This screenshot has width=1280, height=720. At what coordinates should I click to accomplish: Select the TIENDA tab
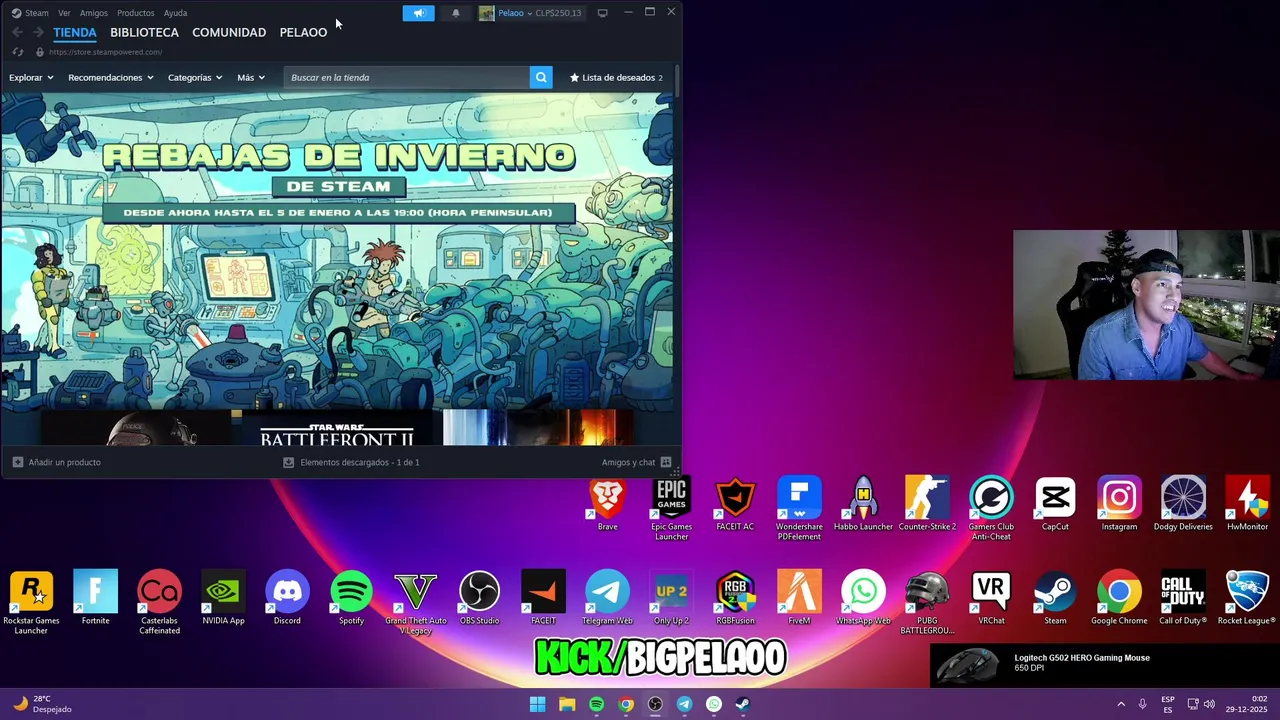[x=75, y=32]
